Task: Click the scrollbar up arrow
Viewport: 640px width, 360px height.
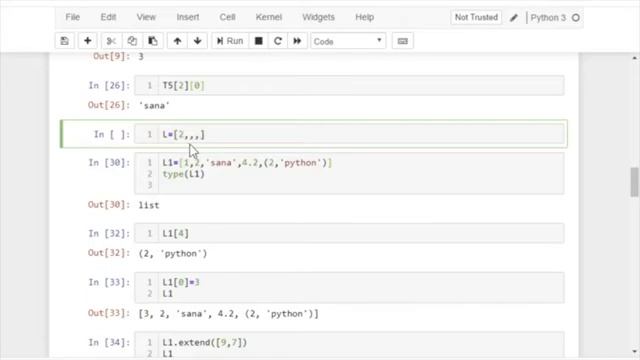Action: pyautogui.click(x=634, y=58)
